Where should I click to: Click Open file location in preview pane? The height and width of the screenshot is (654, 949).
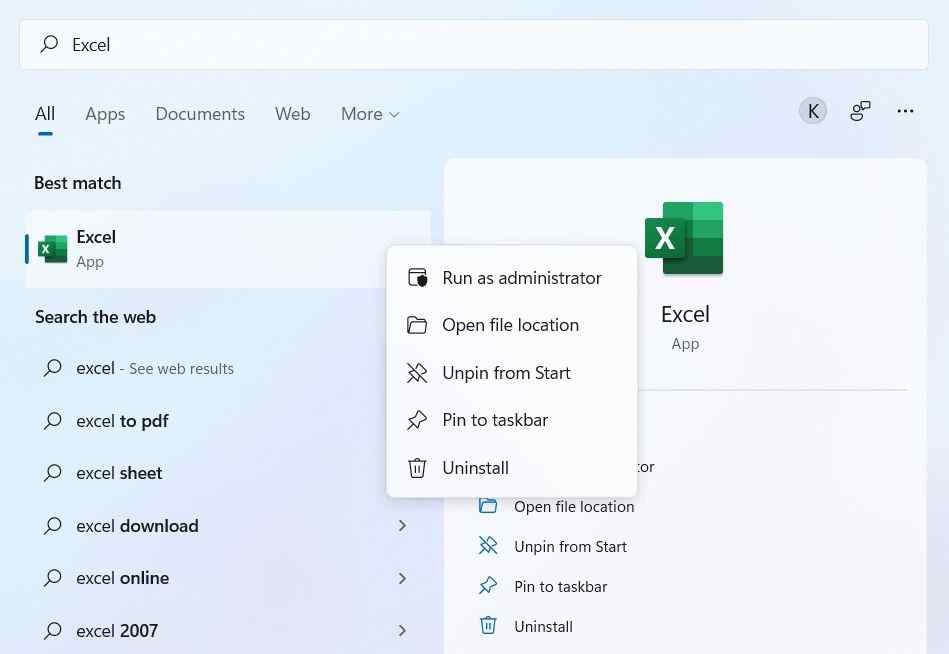pyautogui.click(x=574, y=506)
